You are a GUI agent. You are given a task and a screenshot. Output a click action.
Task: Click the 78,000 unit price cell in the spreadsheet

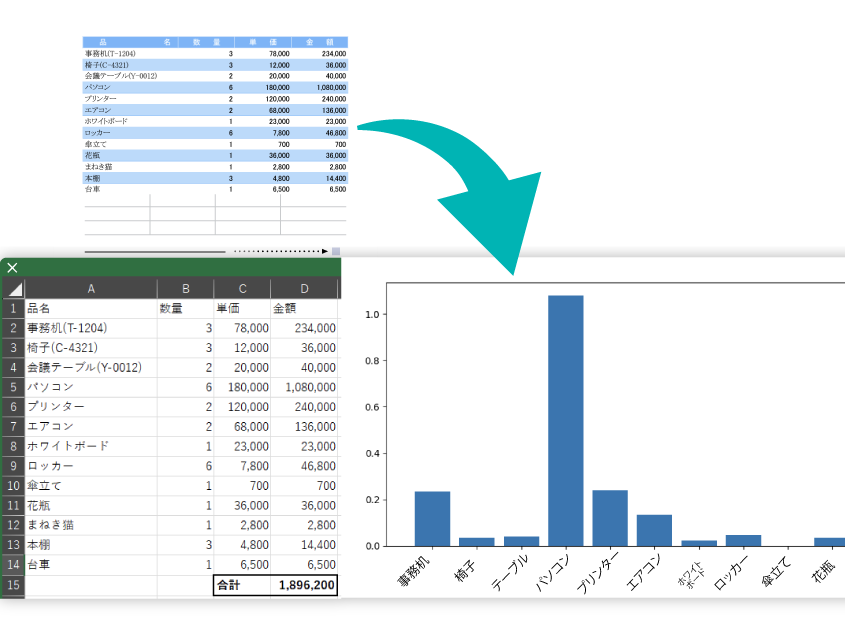coord(243,328)
